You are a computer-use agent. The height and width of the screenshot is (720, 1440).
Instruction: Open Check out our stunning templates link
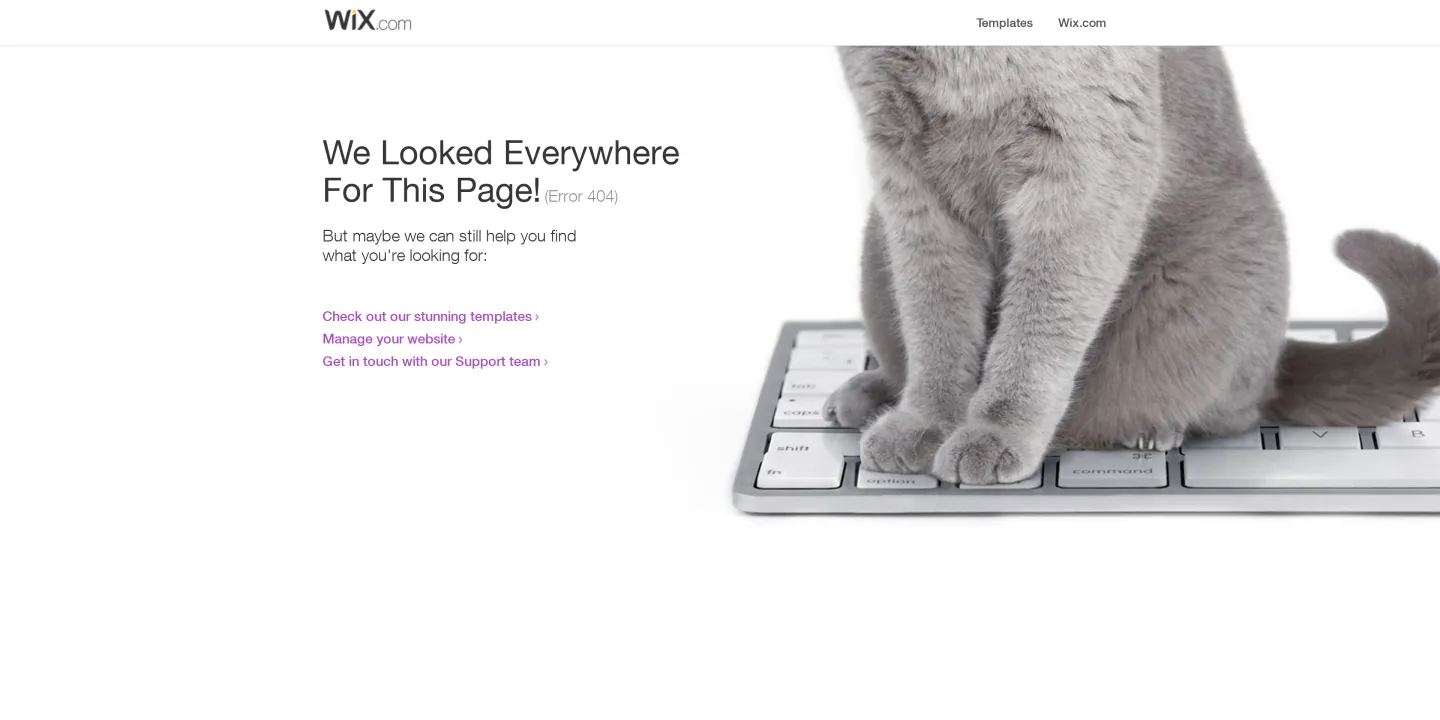[x=427, y=316]
